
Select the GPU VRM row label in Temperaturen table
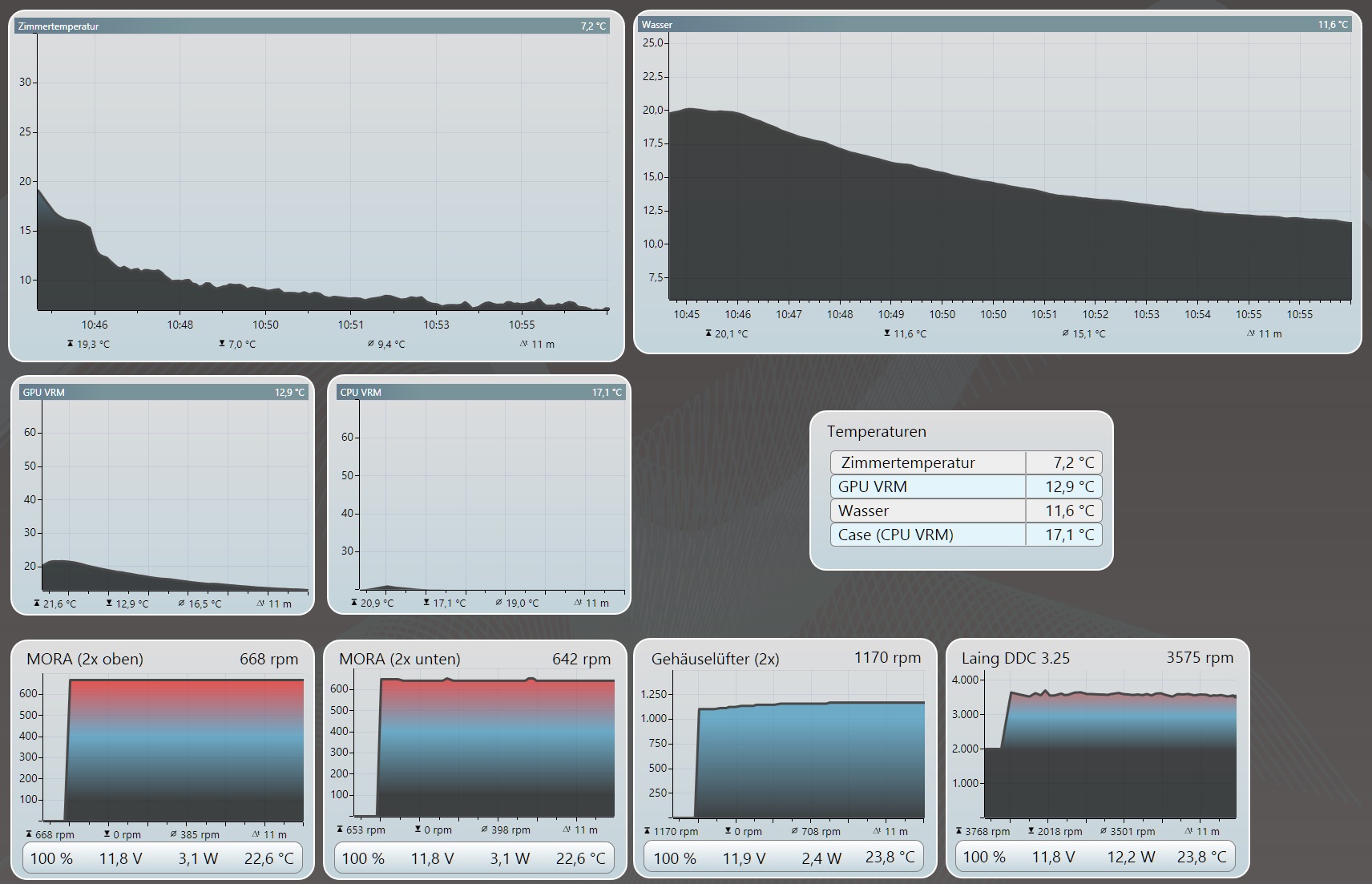tap(873, 486)
